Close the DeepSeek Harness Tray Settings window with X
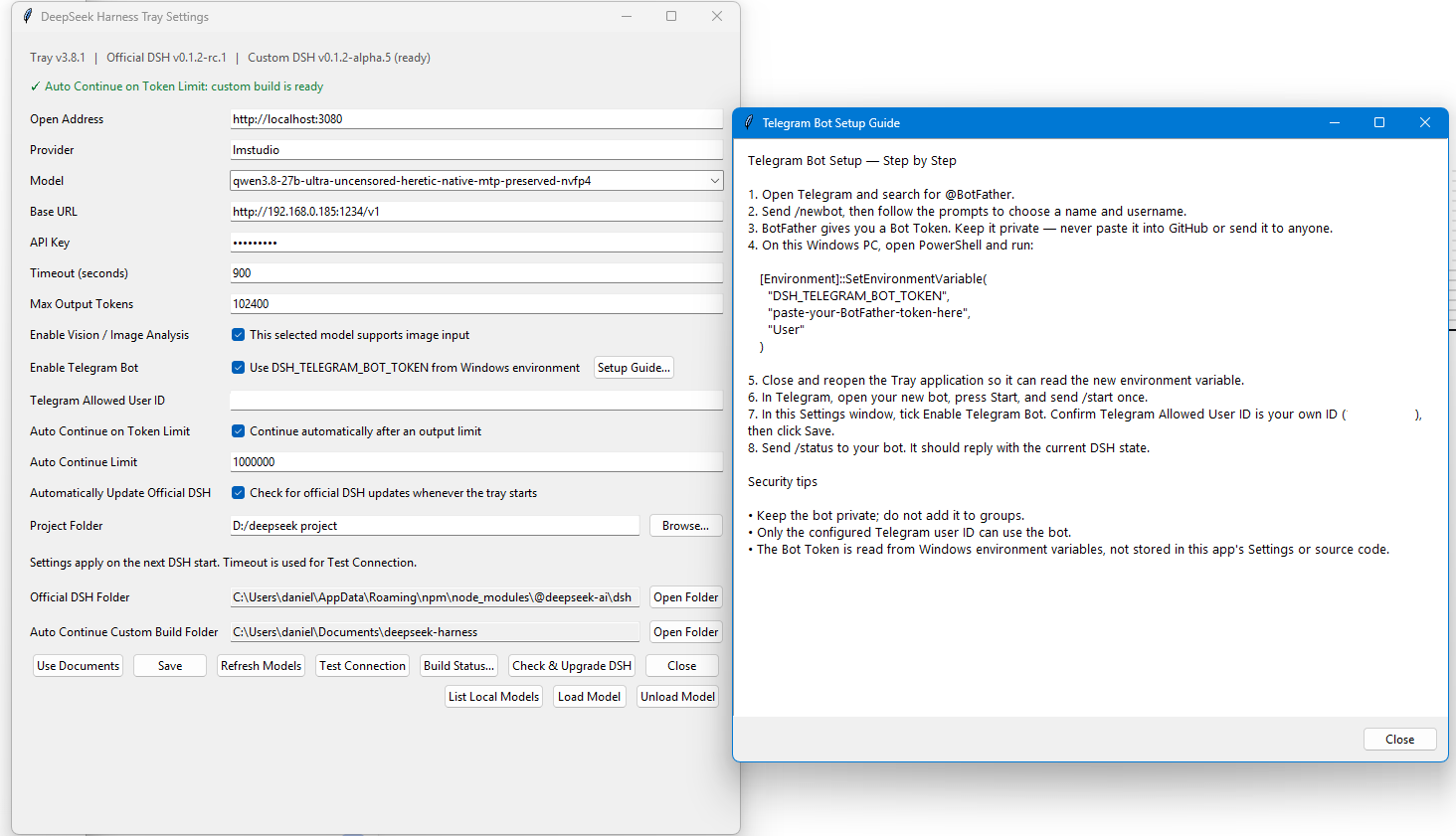 (717, 16)
